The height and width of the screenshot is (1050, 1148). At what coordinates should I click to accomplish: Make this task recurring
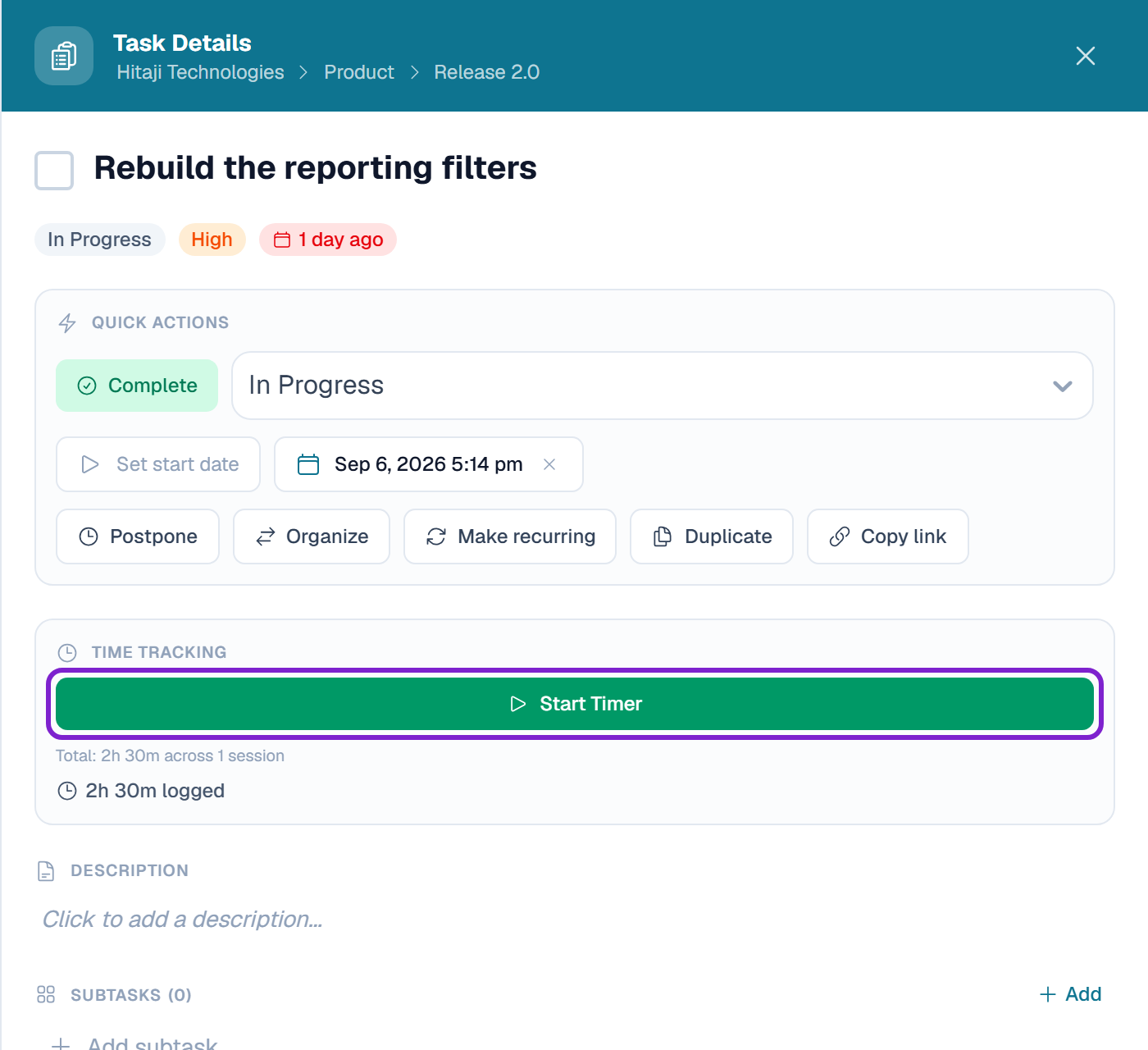[x=510, y=536]
